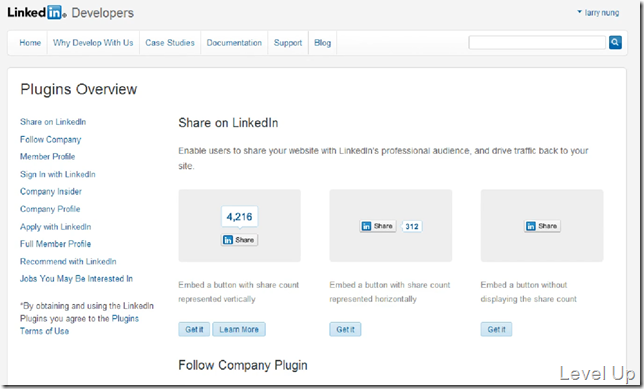
Task: Click the Learn More button
Action: point(239,329)
